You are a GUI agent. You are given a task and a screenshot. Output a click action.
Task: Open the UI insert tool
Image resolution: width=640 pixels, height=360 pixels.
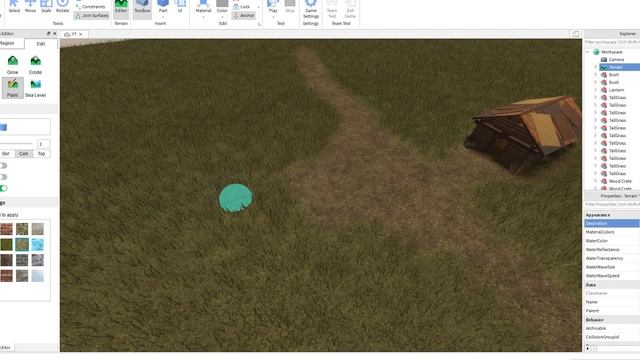point(180,7)
